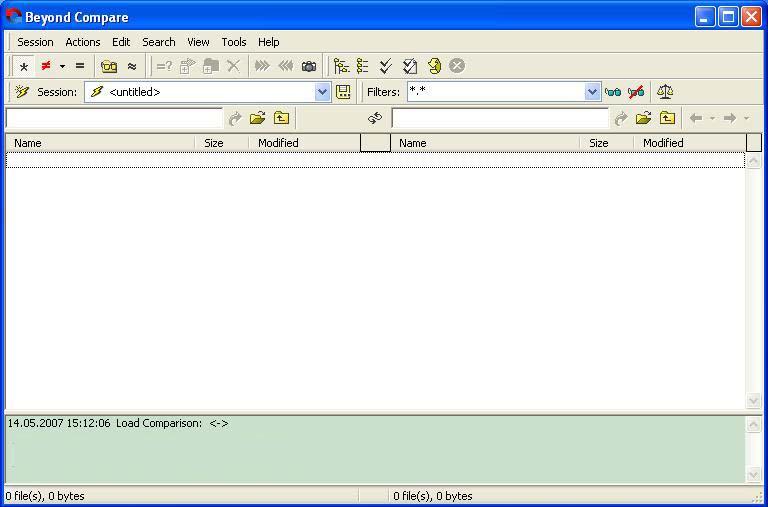This screenshot has width=768, height=507.
Task: Click the Copy to right (triple arrow) icon
Action: coord(263,66)
